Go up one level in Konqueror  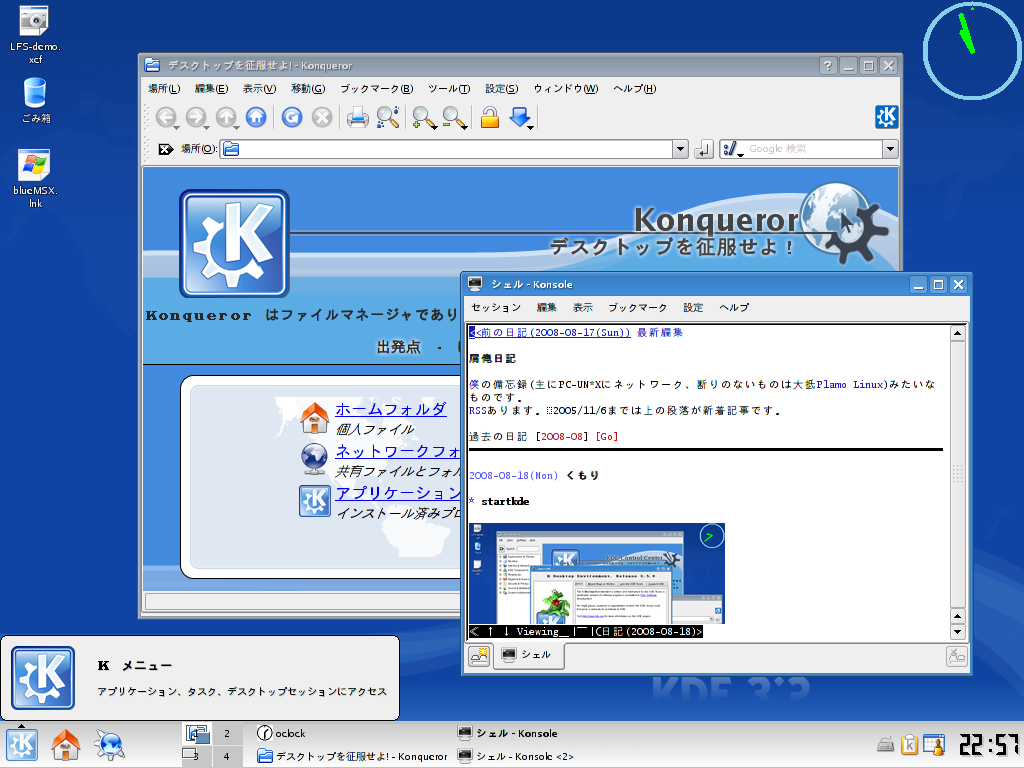(226, 118)
